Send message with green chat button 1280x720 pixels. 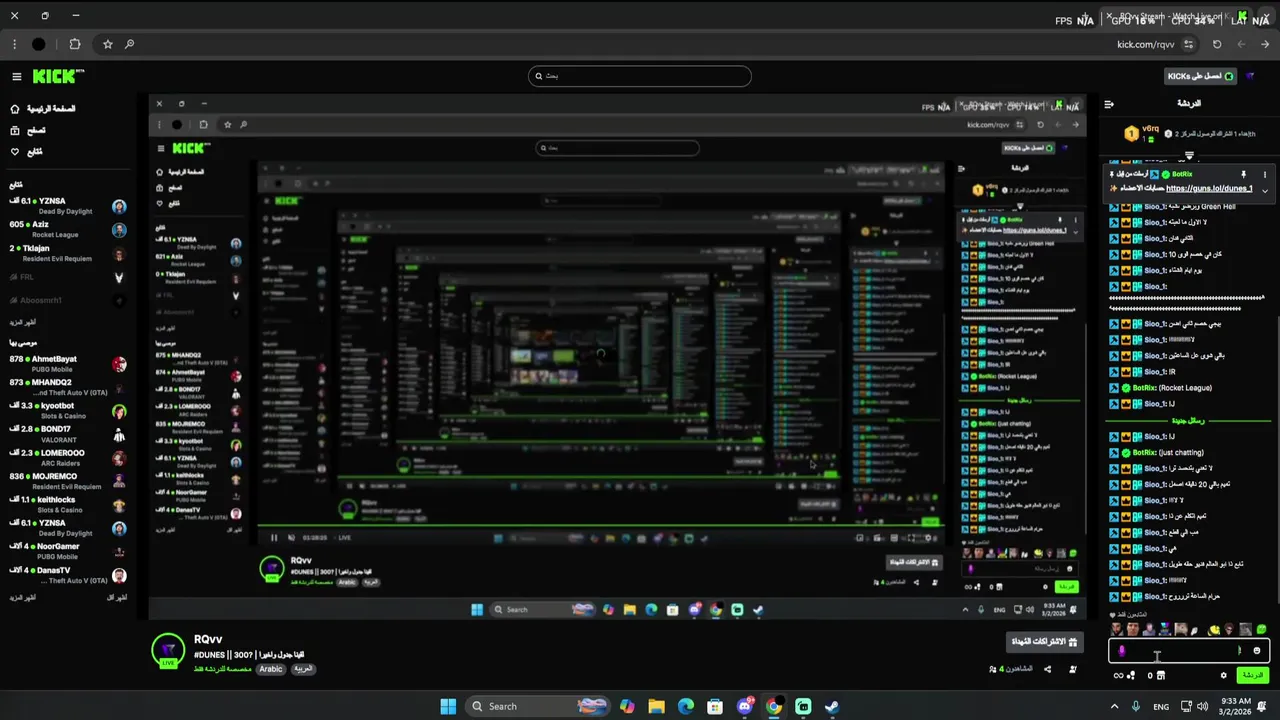click(x=1253, y=675)
